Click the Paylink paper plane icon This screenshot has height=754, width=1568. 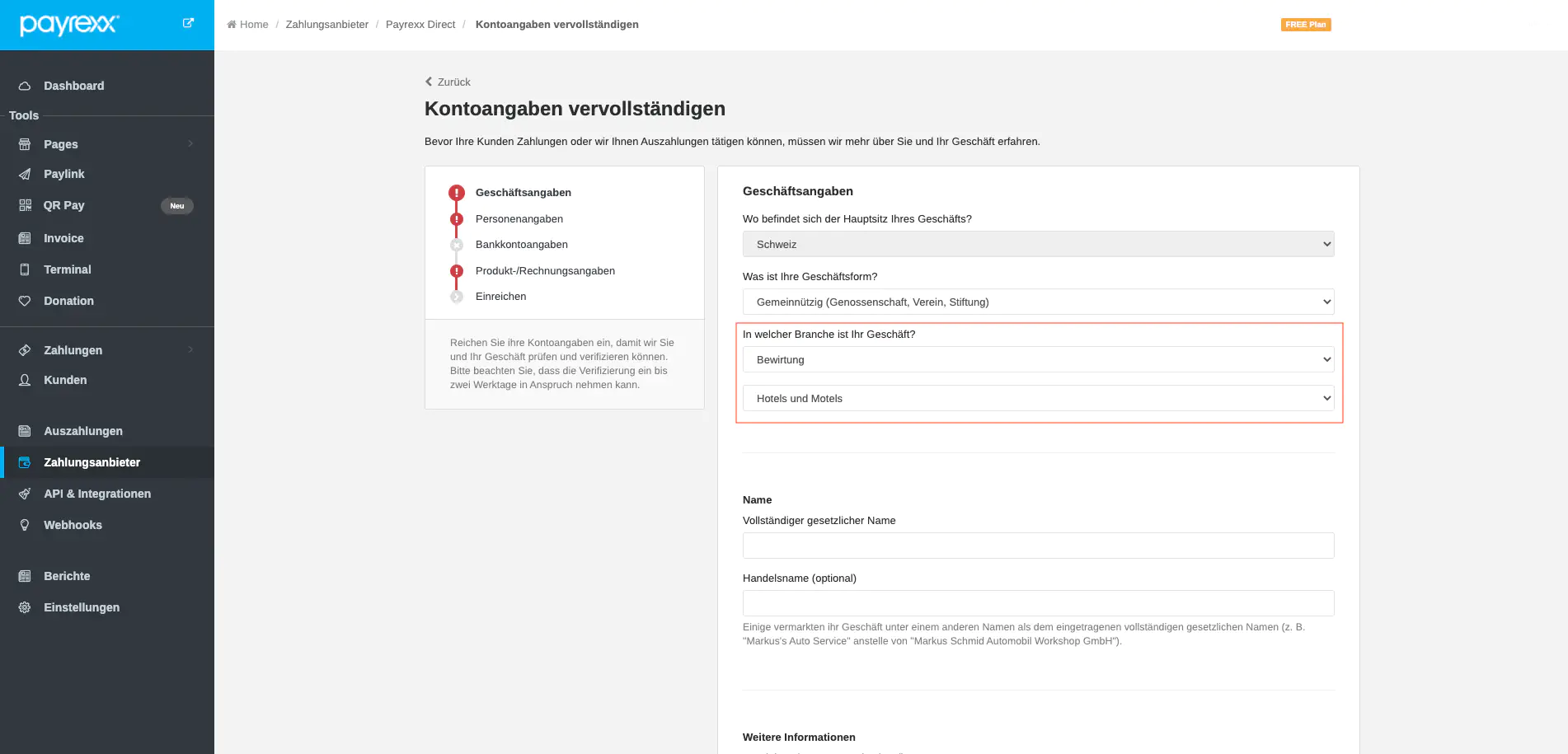25,174
